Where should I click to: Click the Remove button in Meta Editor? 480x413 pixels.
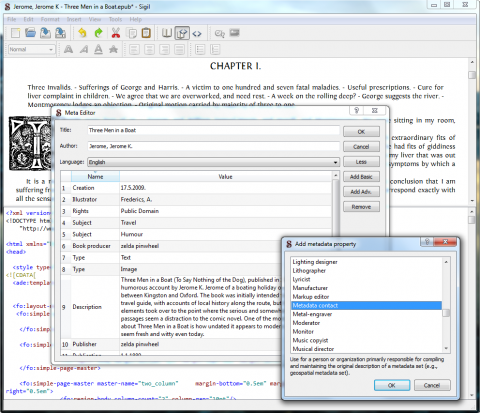pos(361,207)
